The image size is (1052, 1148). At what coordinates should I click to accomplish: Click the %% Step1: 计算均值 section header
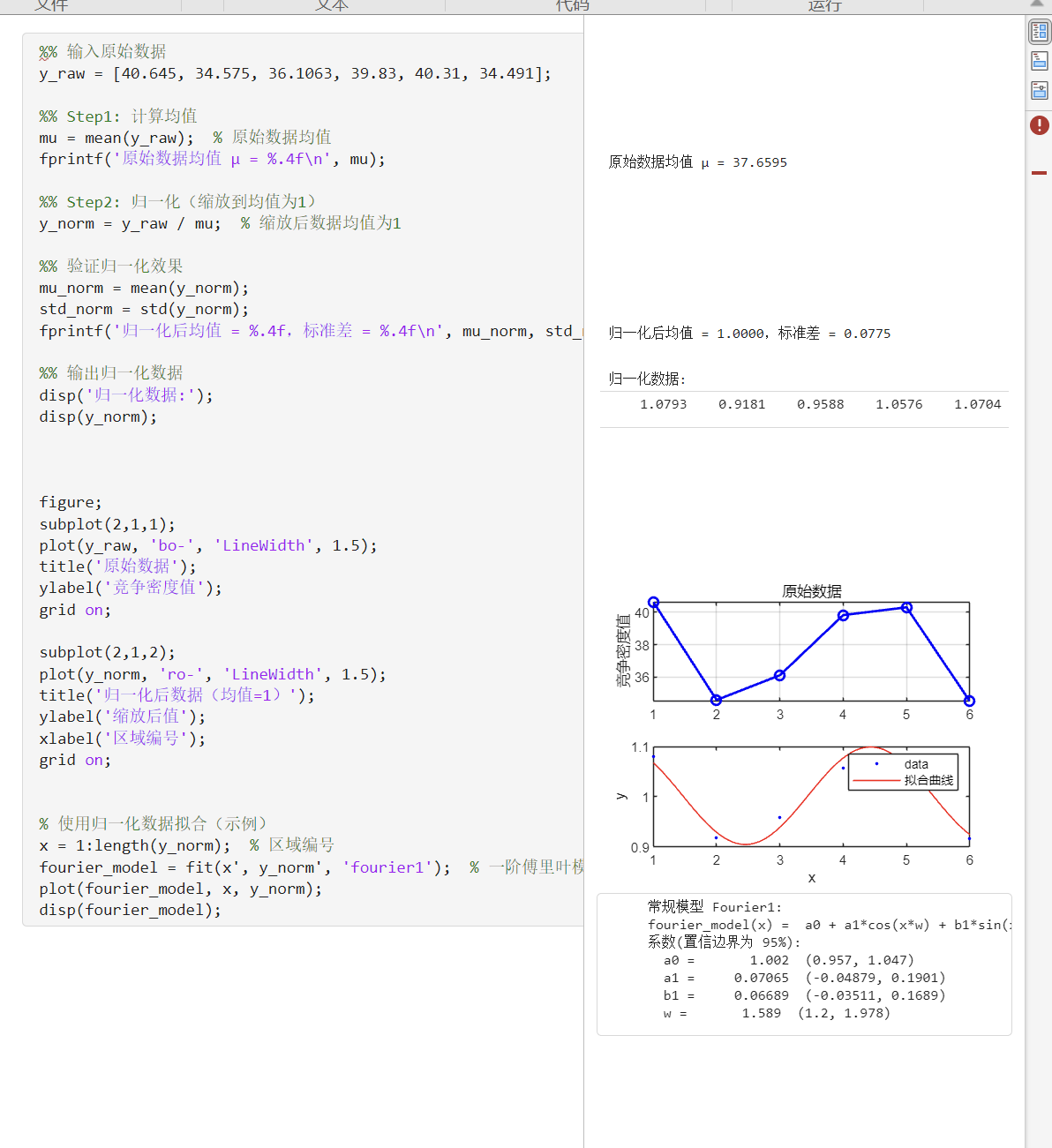click(x=118, y=116)
